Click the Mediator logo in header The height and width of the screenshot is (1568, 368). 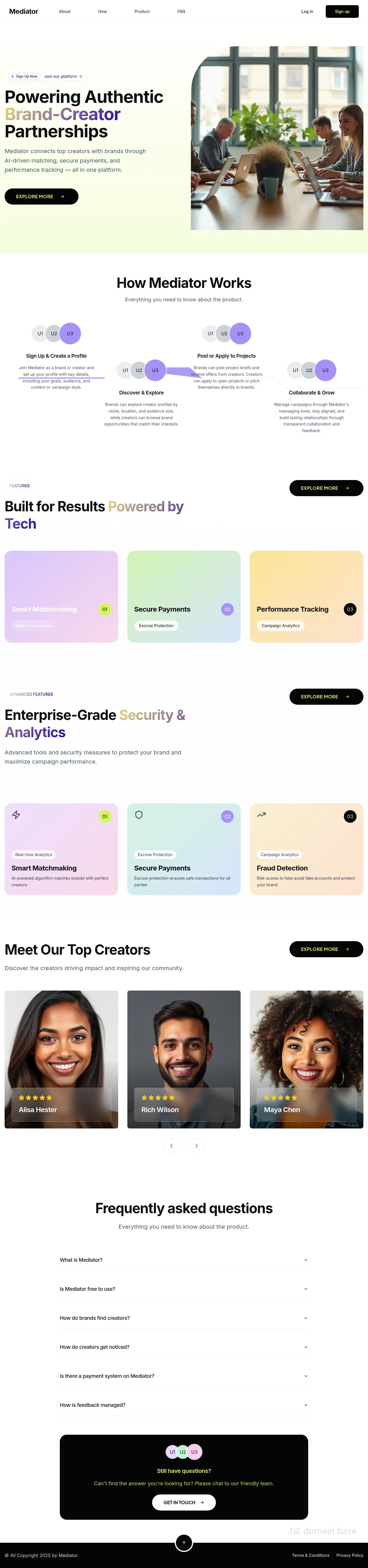(x=24, y=11)
